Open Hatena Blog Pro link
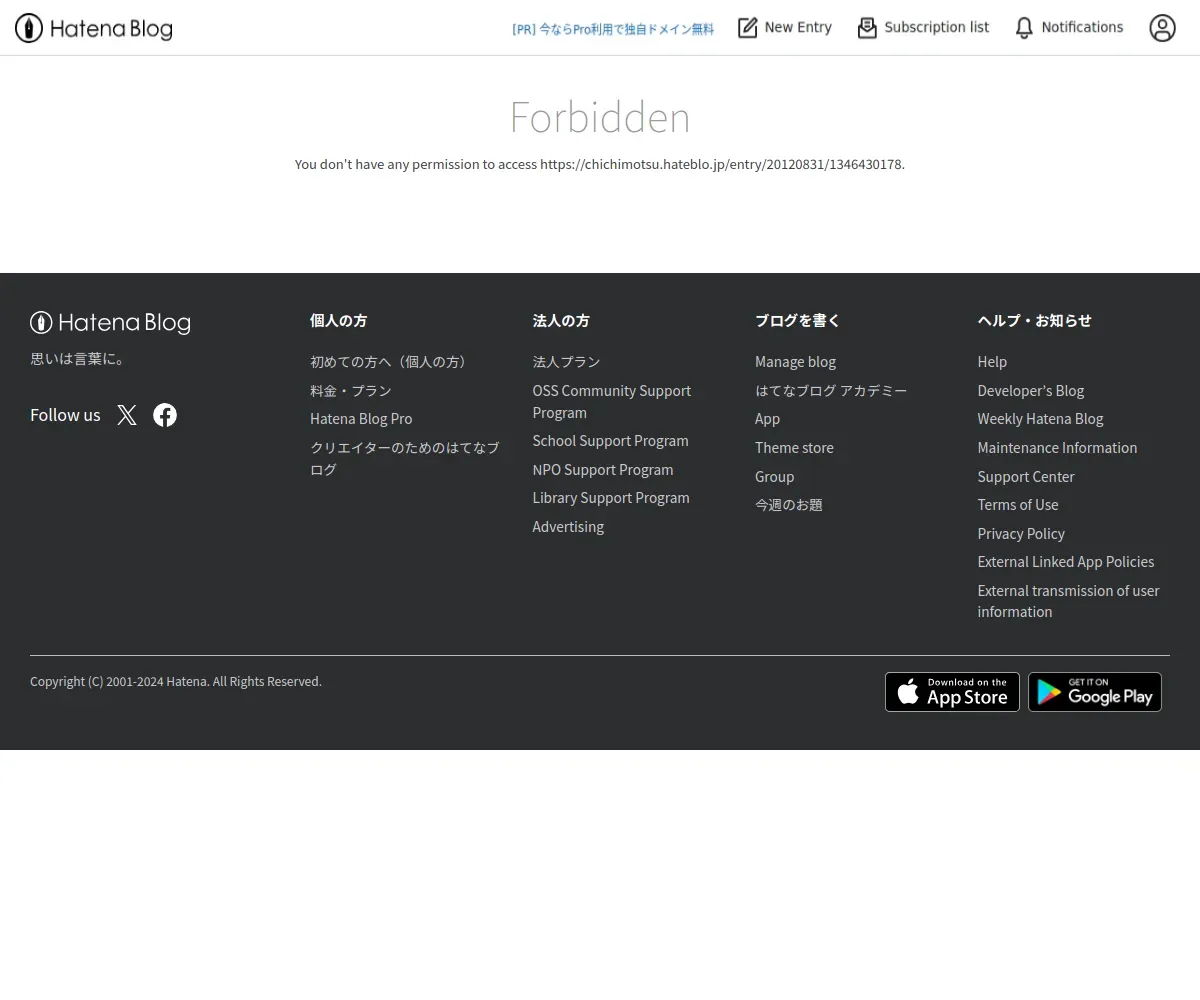 [361, 419]
